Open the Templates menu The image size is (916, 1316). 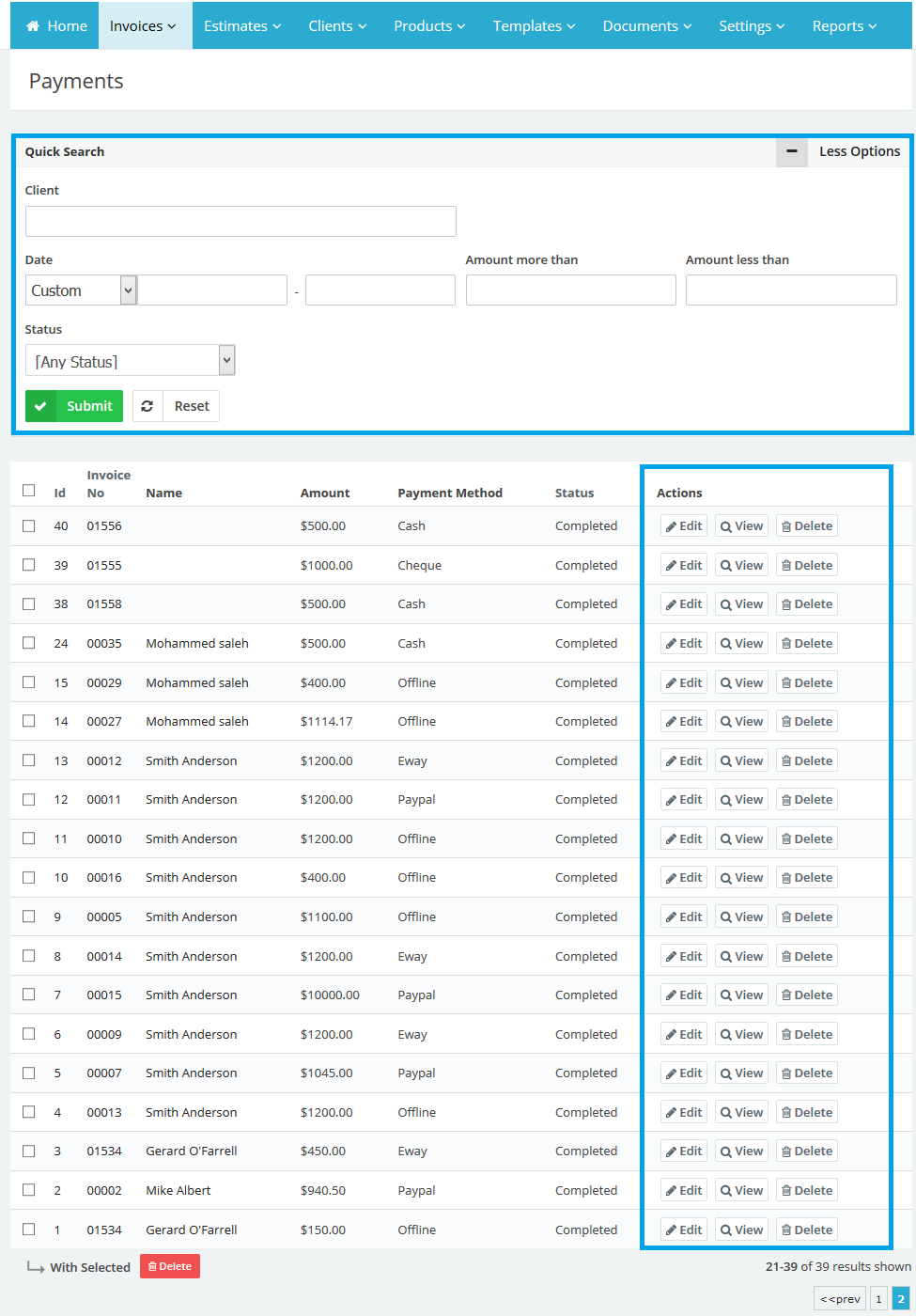(534, 26)
